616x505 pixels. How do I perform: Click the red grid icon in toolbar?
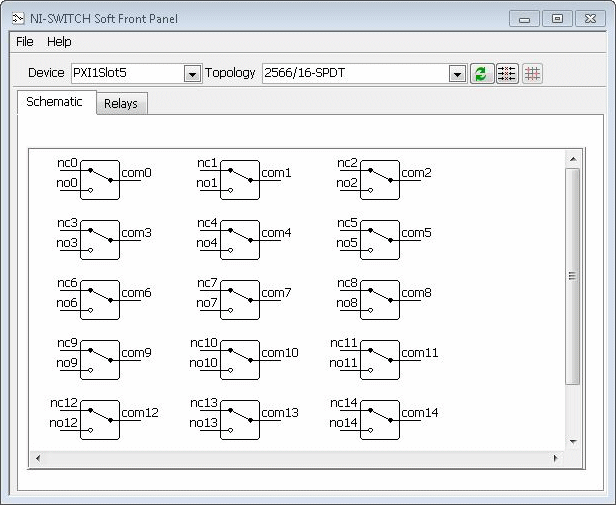(x=532, y=74)
